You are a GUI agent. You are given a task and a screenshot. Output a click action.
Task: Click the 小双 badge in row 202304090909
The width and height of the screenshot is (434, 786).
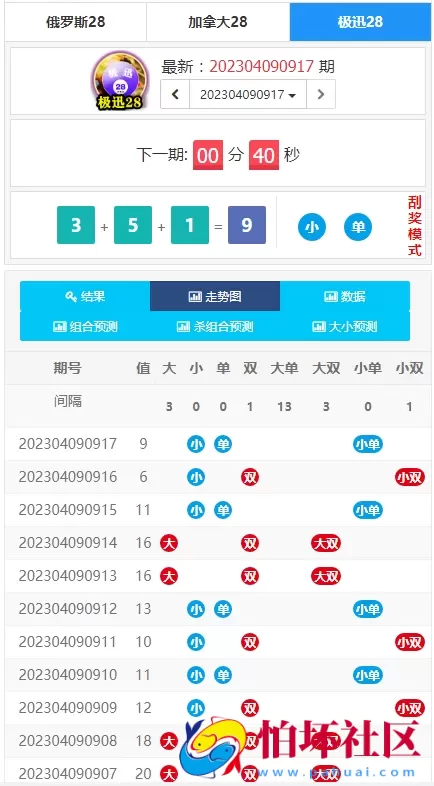click(x=409, y=708)
